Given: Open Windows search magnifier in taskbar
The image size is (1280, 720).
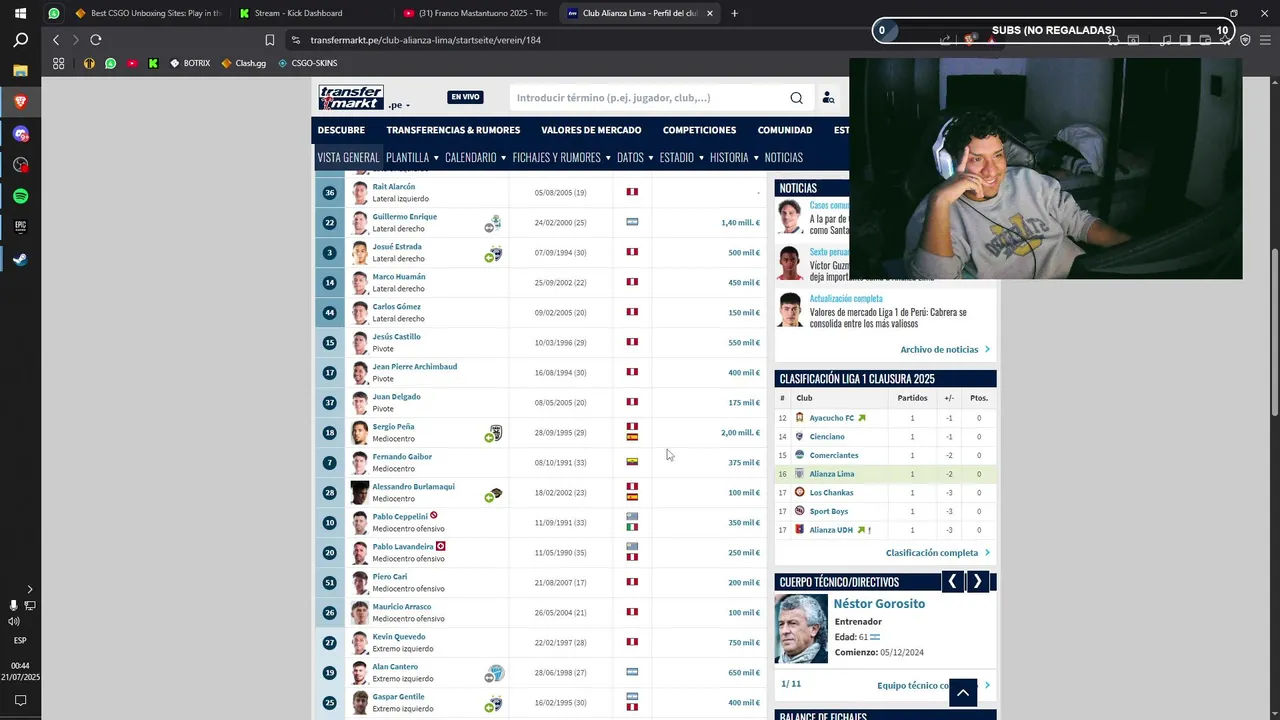Looking at the screenshot, I should 20,41.
